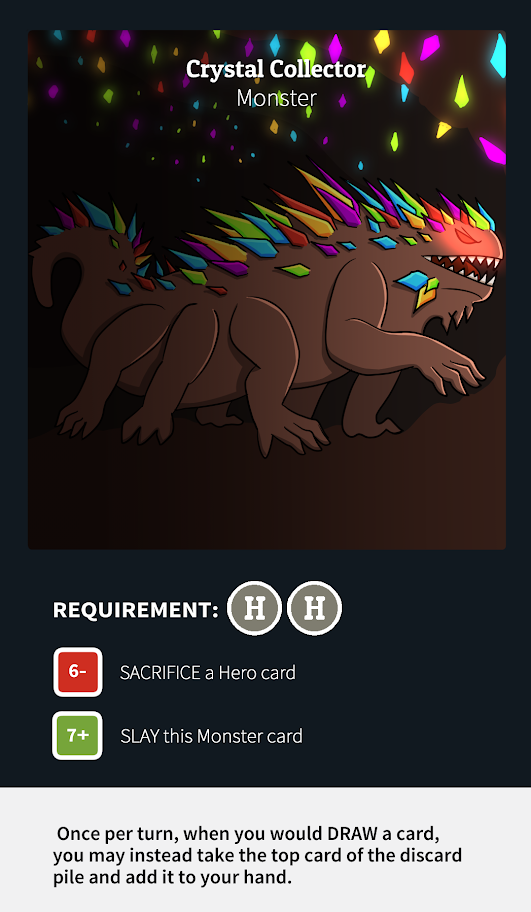Tap the monster's glowing red eye
The image size is (531, 912).
[x=467, y=236]
